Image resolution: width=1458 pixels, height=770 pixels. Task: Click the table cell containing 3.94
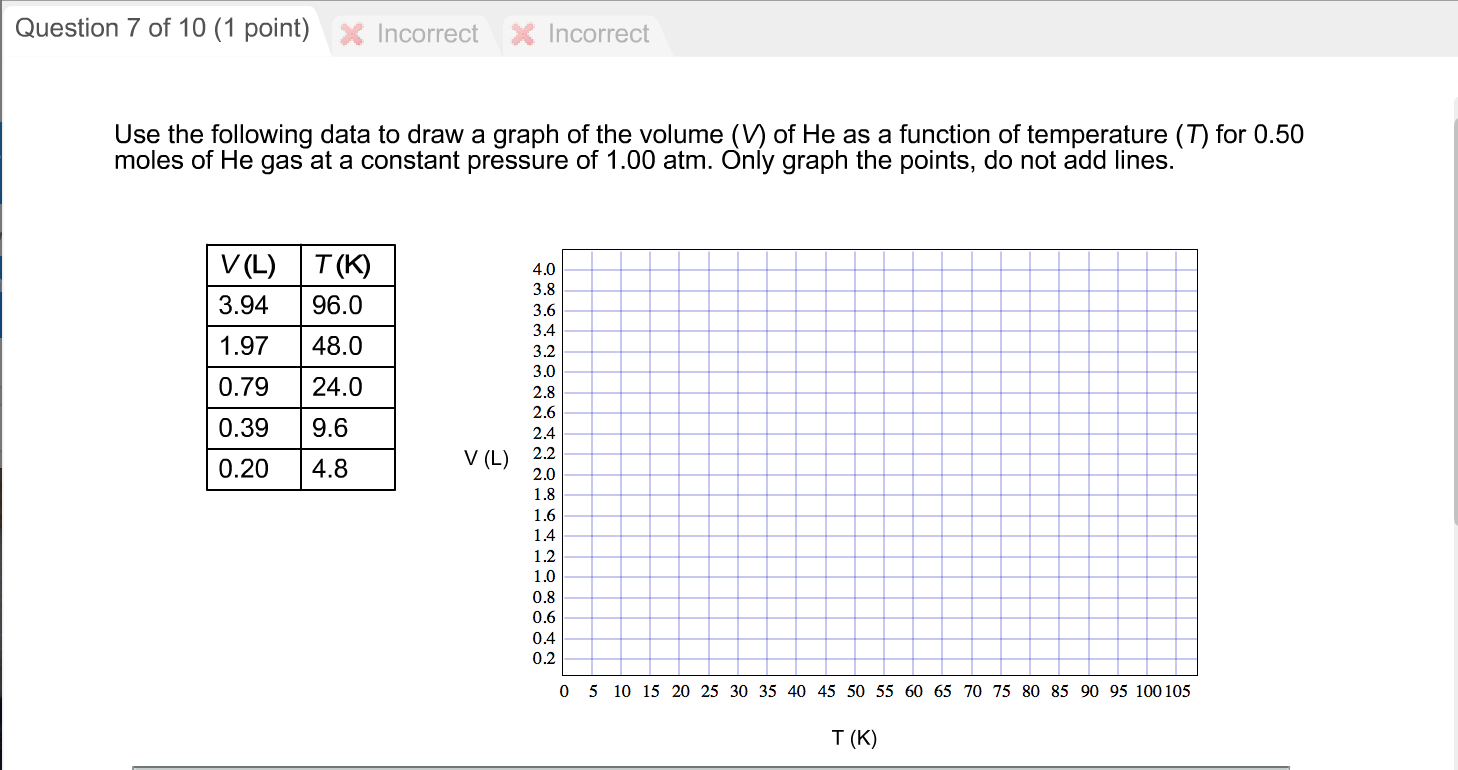point(252,305)
